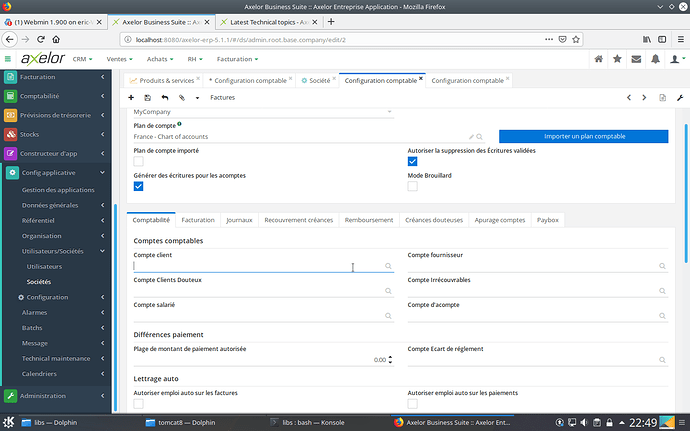Switch to Recouvrement créances tab

(x=299, y=220)
